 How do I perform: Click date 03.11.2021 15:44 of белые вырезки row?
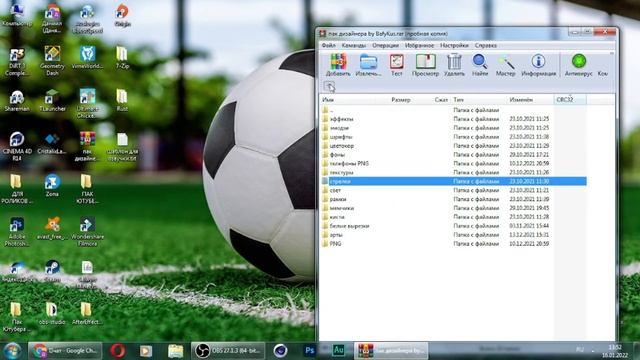529,226
